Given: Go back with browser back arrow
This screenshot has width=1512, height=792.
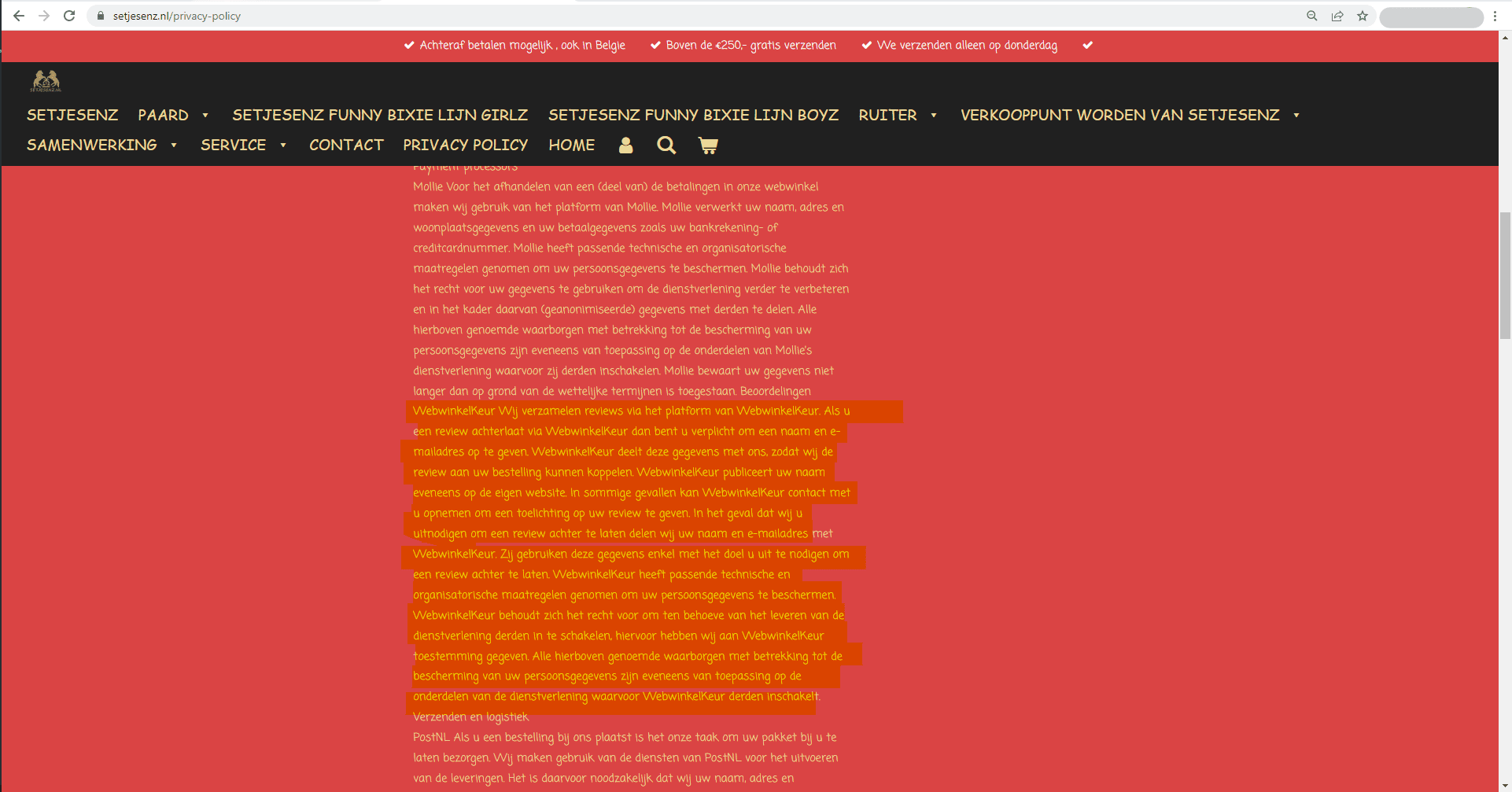Looking at the screenshot, I should (x=19, y=16).
